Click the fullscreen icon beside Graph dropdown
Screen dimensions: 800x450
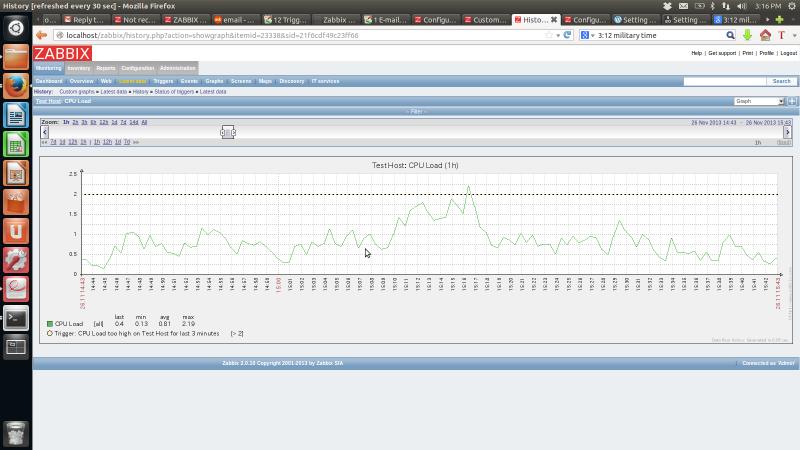(792, 101)
